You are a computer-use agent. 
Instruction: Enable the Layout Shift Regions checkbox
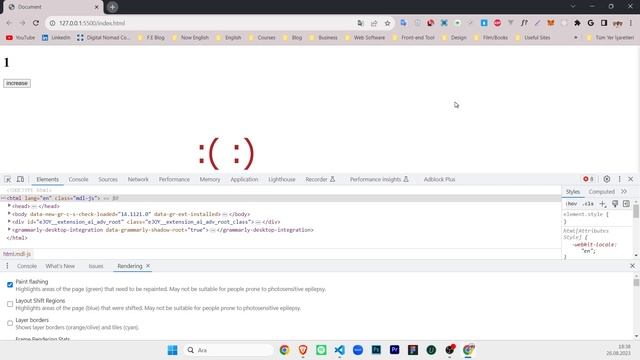point(10,304)
